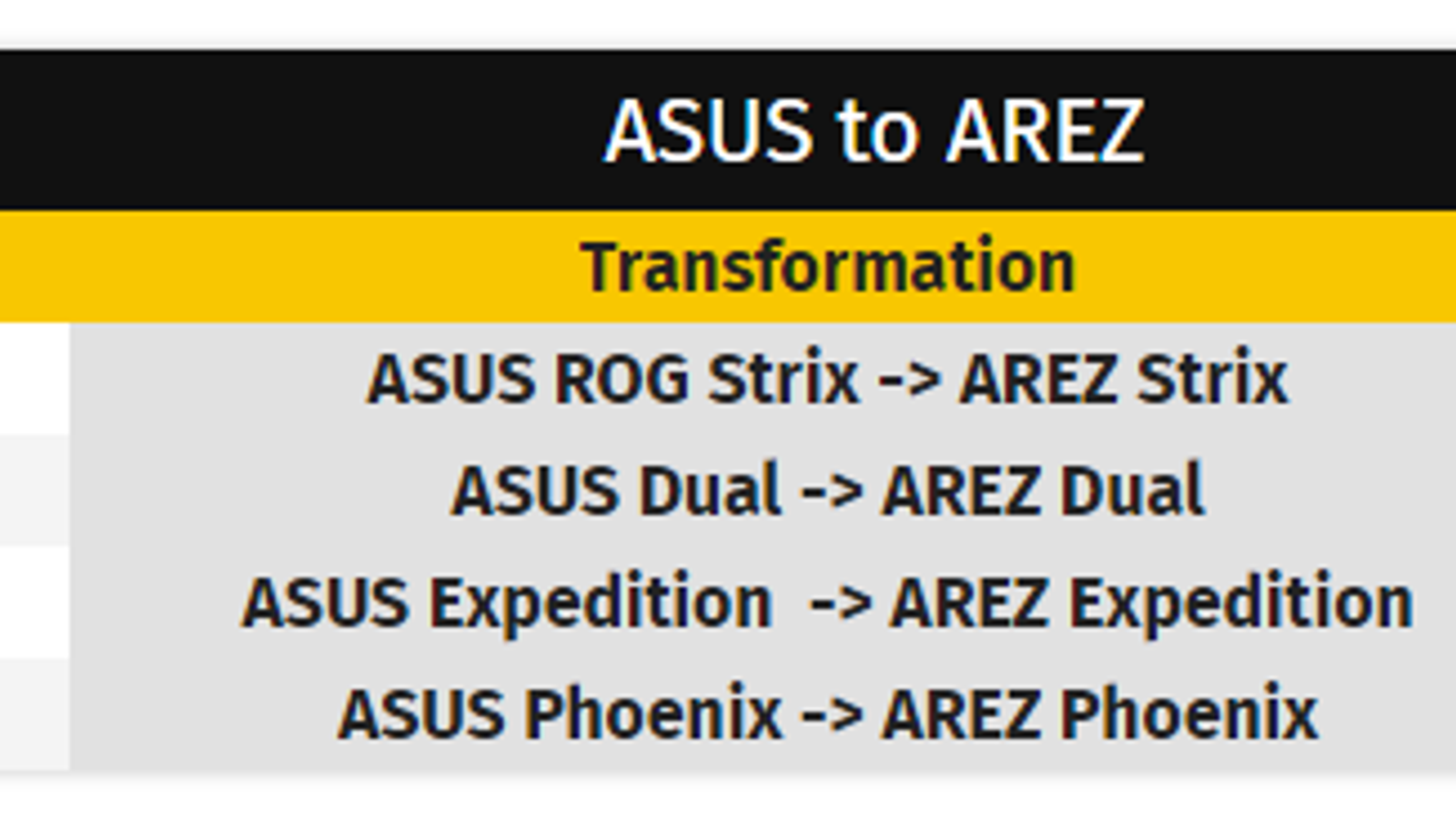Screen dimensions: 1456x819
Task: Click the empty left cell beside Phoenix row
Action: click(x=34, y=714)
